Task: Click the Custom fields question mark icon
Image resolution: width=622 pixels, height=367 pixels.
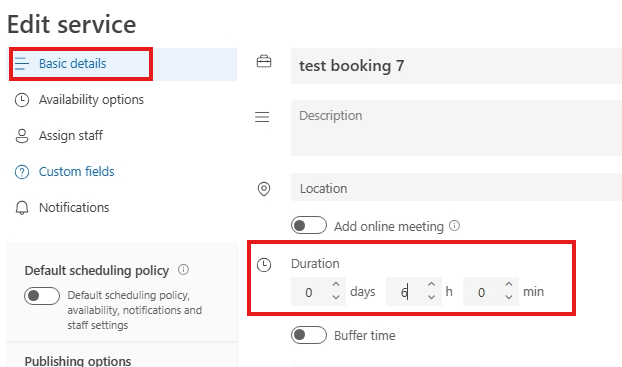Action: [22, 172]
